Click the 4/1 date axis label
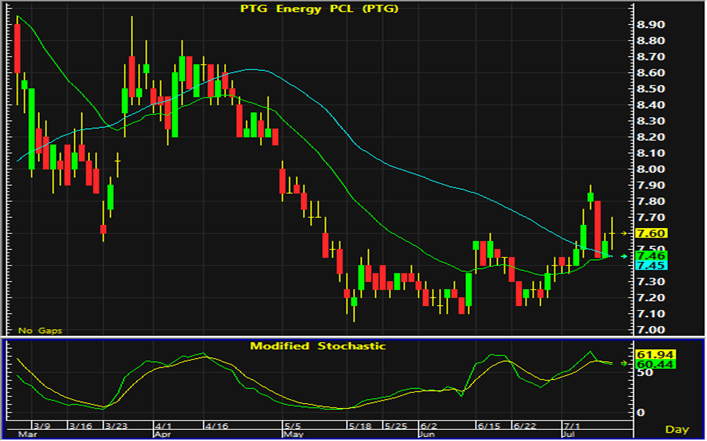Screen dimensions: 707x441 point(163,426)
